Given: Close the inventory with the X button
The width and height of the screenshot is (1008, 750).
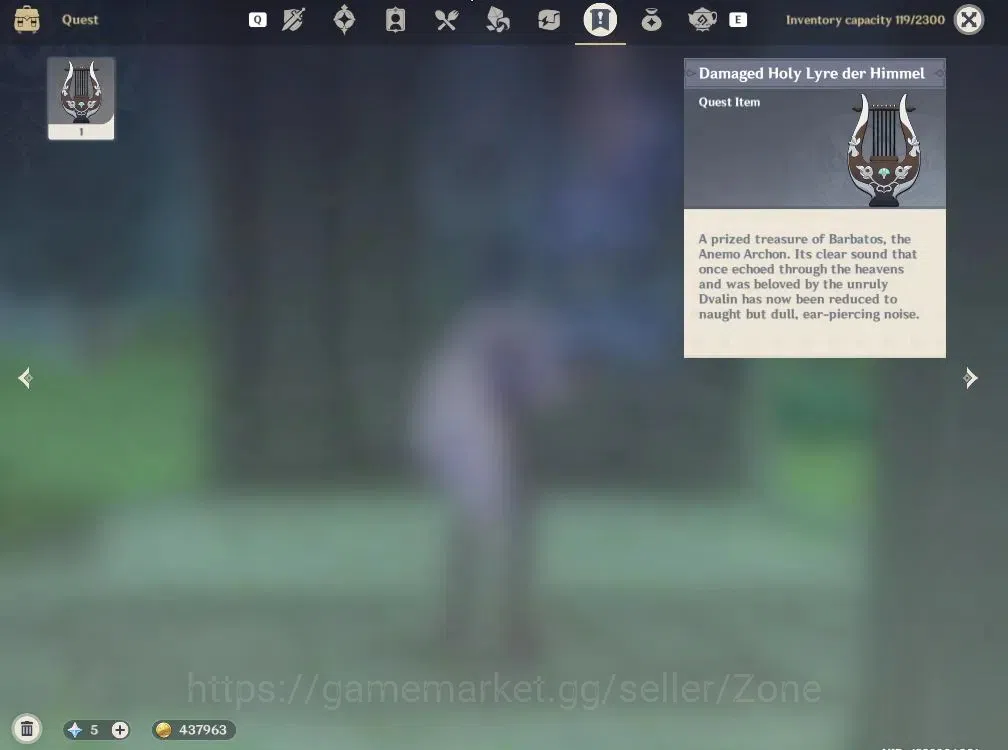Looking at the screenshot, I should point(969,20).
